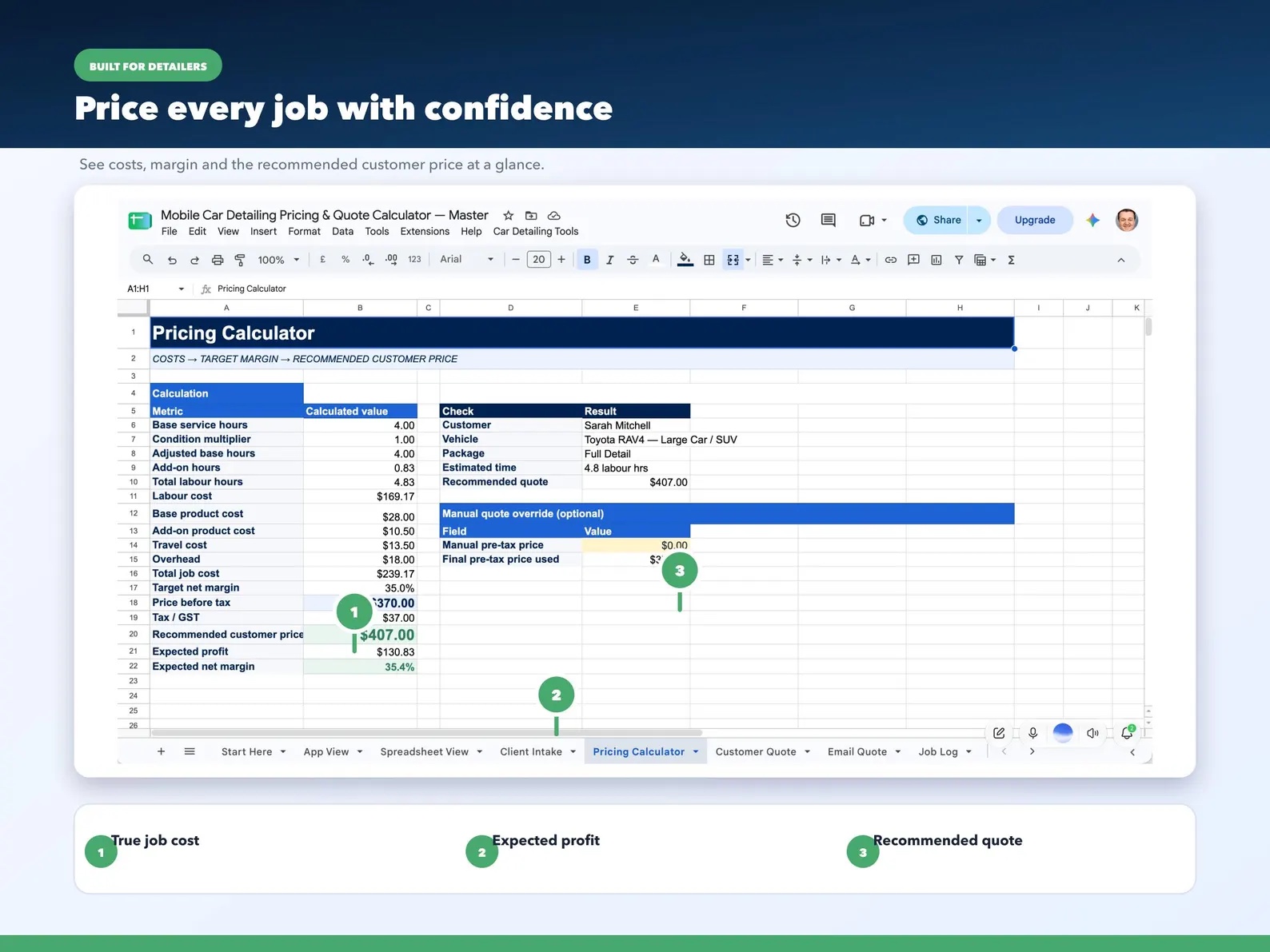Screen dimensions: 1270x952
Task: Expand the dropdown arrow beside Share
Action: pos(979,220)
